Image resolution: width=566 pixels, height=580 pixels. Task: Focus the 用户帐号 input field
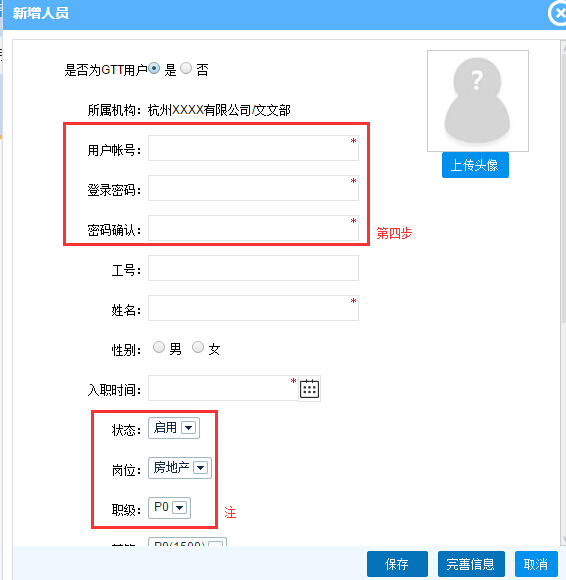[x=253, y=148]
